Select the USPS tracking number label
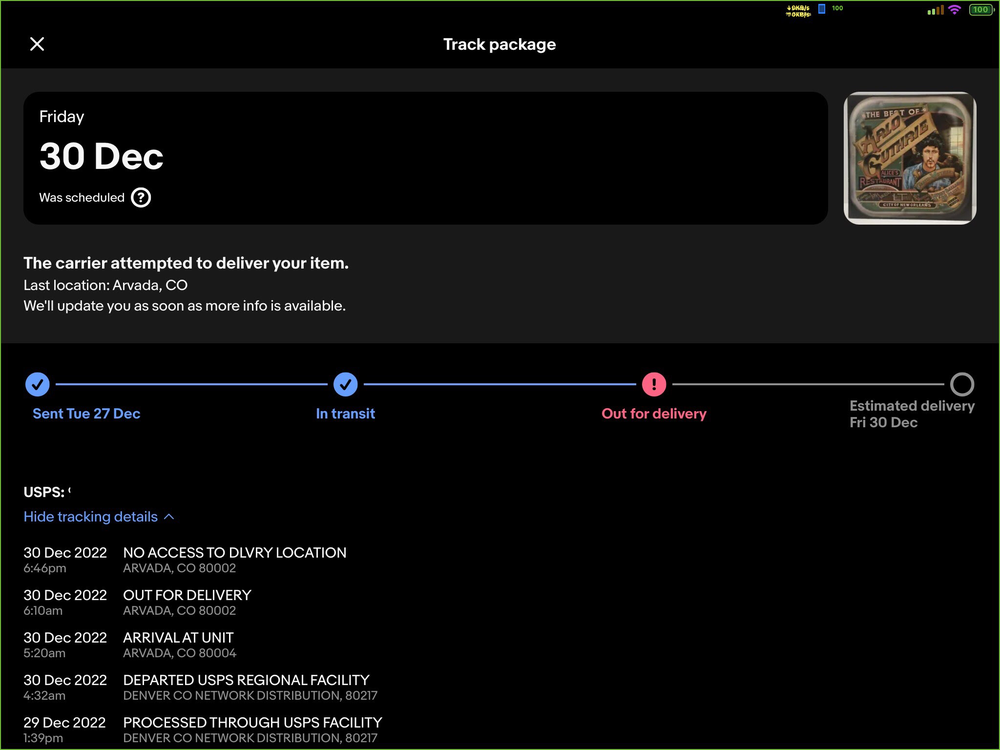Viewport: 1000px width, 750px height. click(47, 492)
